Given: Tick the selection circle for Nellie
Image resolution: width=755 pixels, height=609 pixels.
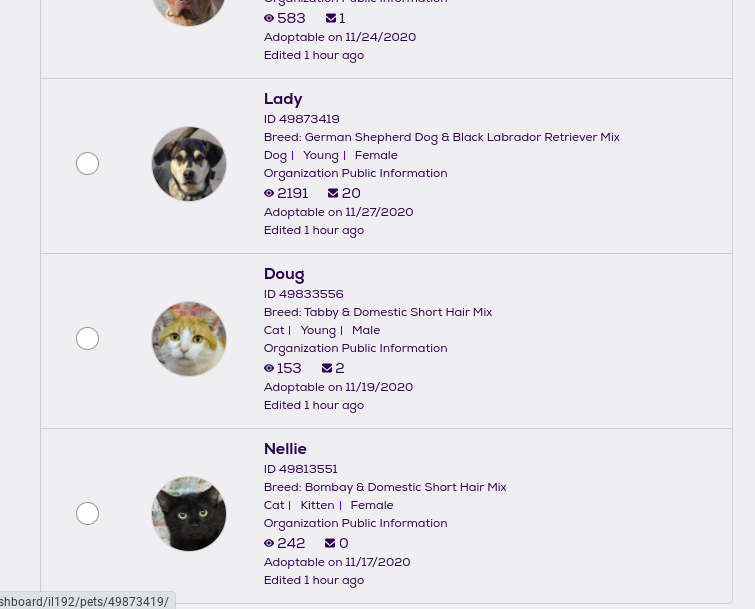Looking at the screenshot, I should [x=88, y=514].
